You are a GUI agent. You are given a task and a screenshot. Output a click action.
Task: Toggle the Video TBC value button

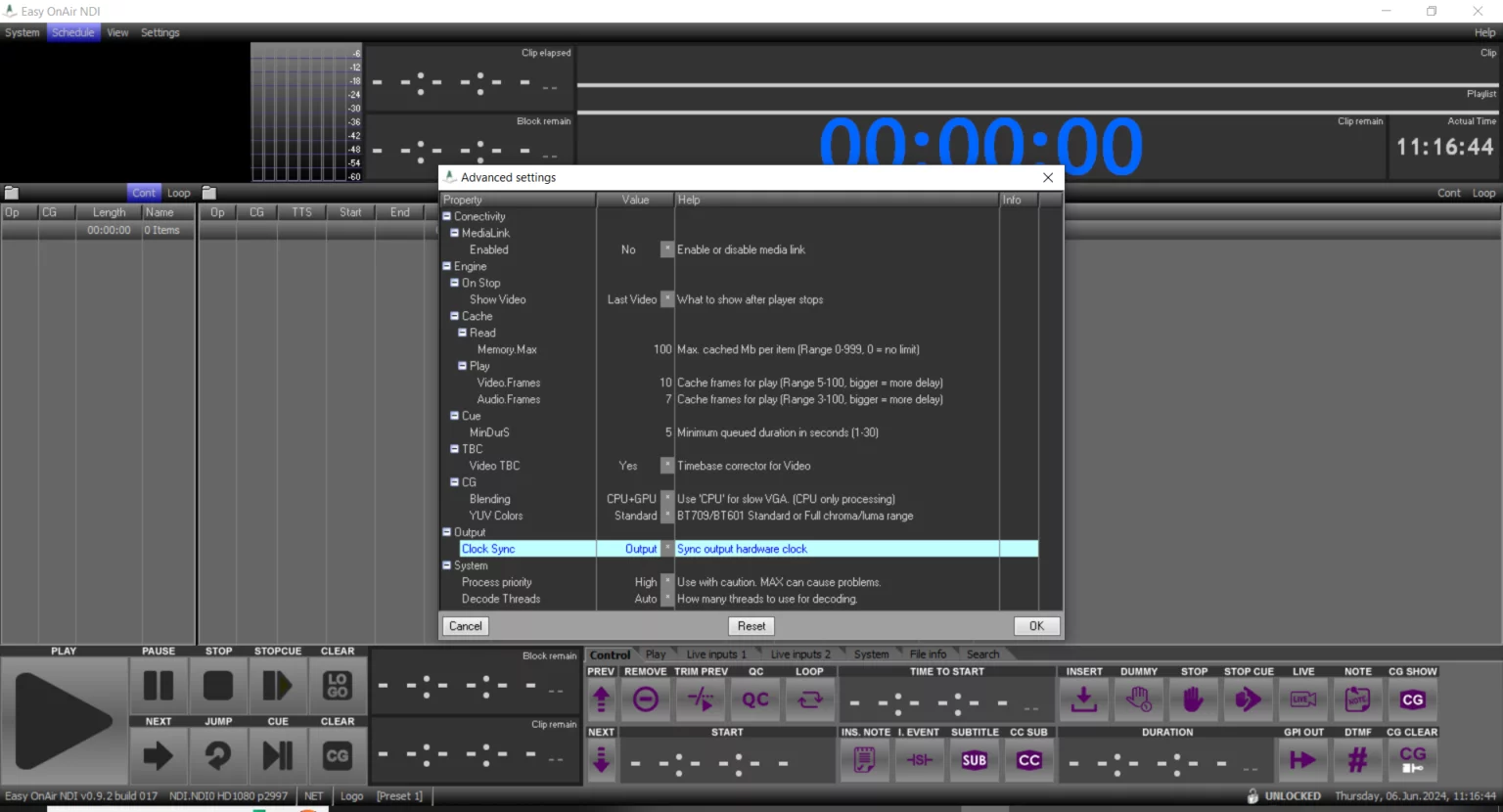(x=667, y=466)
